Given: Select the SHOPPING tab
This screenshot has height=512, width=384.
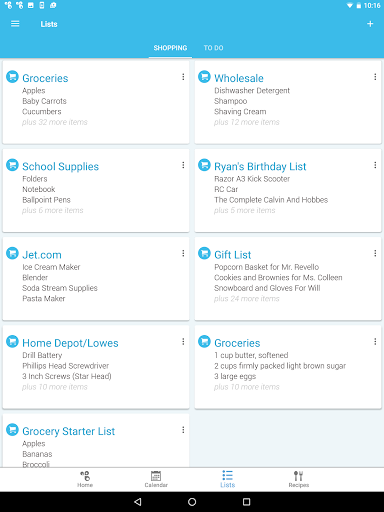Looking at the screenshot, I should tap(170, 48).
